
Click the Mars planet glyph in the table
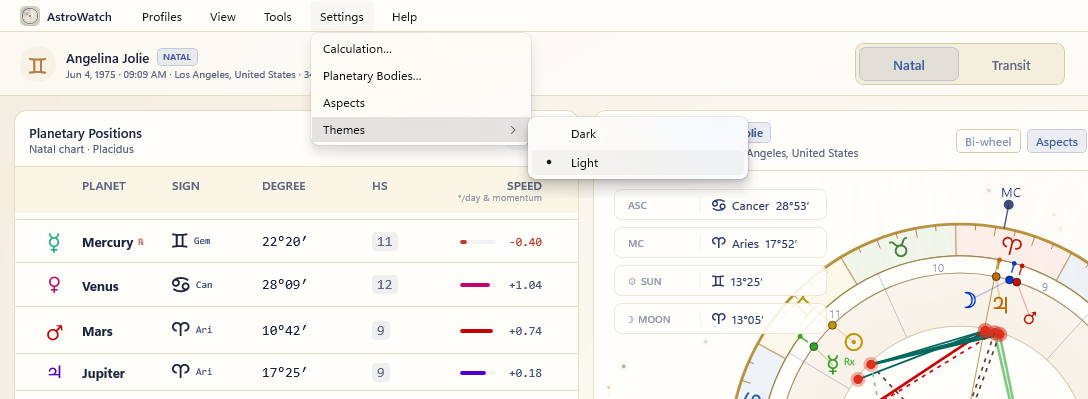[54, 331]
